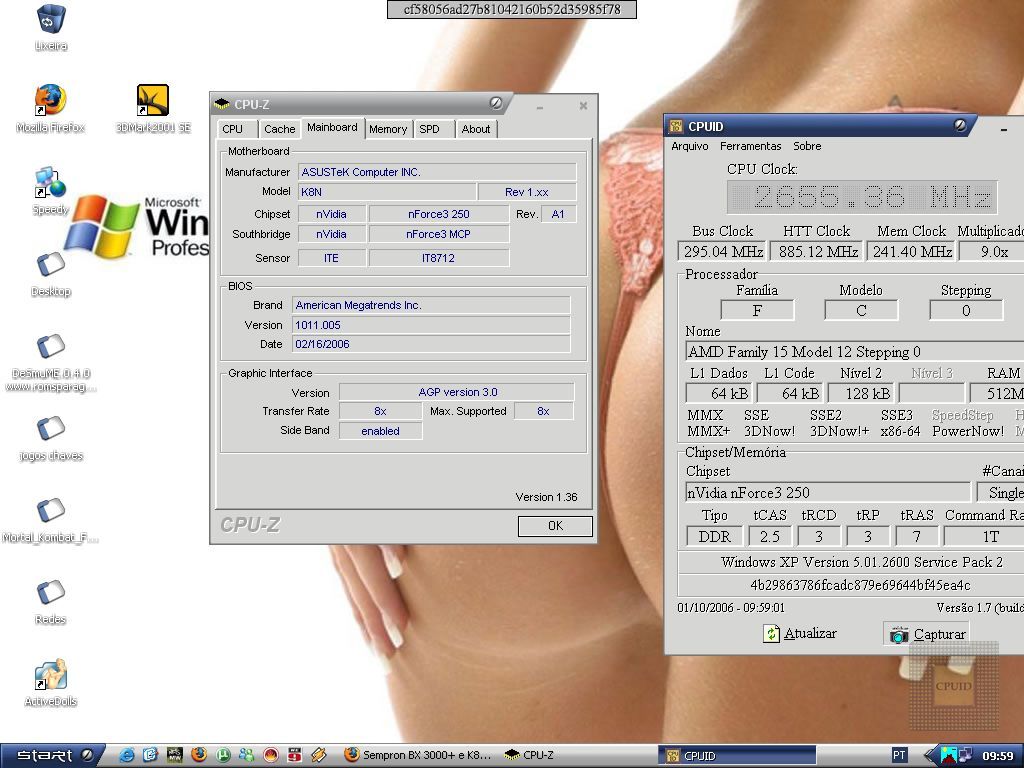
Task: Switch to the Cache tab in CPU-Z
Action: coord(280,129)
